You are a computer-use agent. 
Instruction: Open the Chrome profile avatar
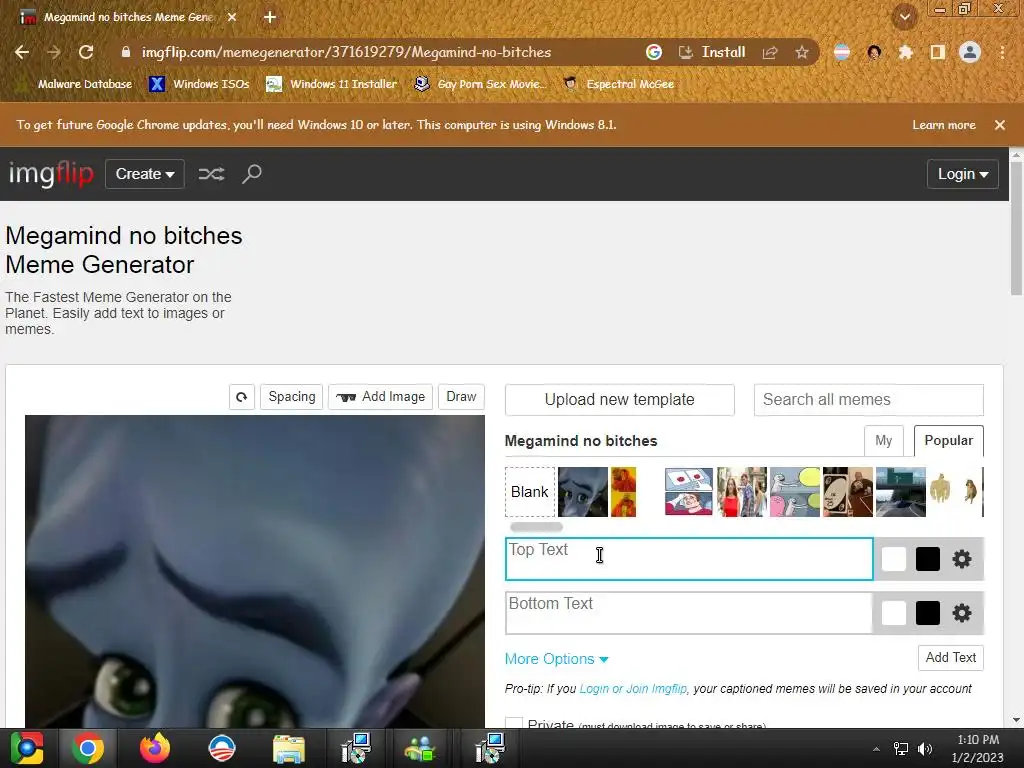970,52
